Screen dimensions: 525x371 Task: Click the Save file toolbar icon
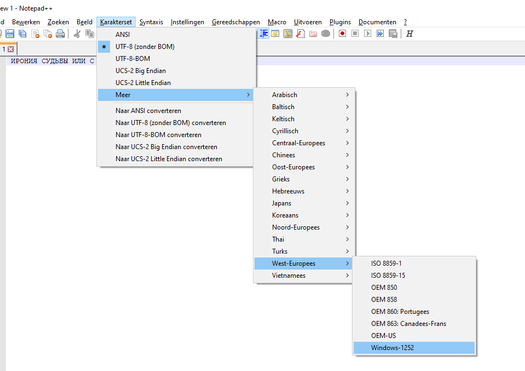[10, 33]
